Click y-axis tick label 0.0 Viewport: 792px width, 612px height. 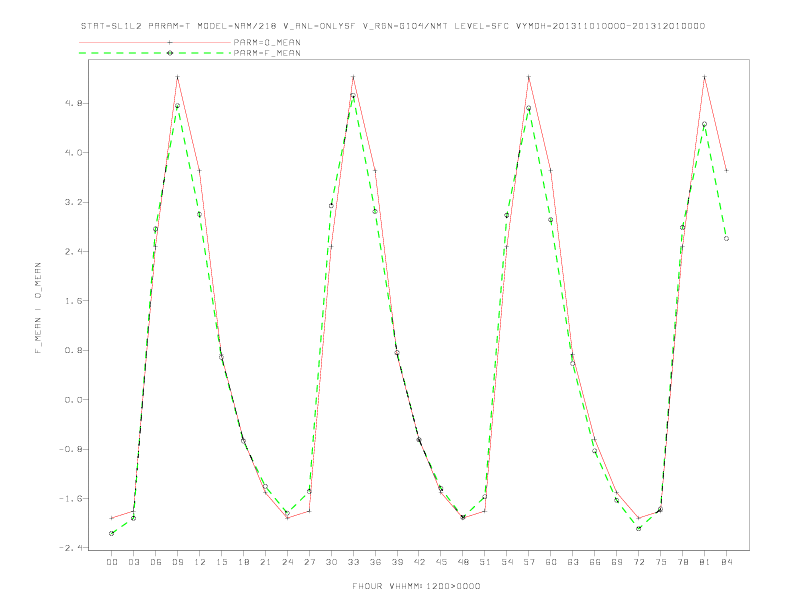(x=73, y=399)
